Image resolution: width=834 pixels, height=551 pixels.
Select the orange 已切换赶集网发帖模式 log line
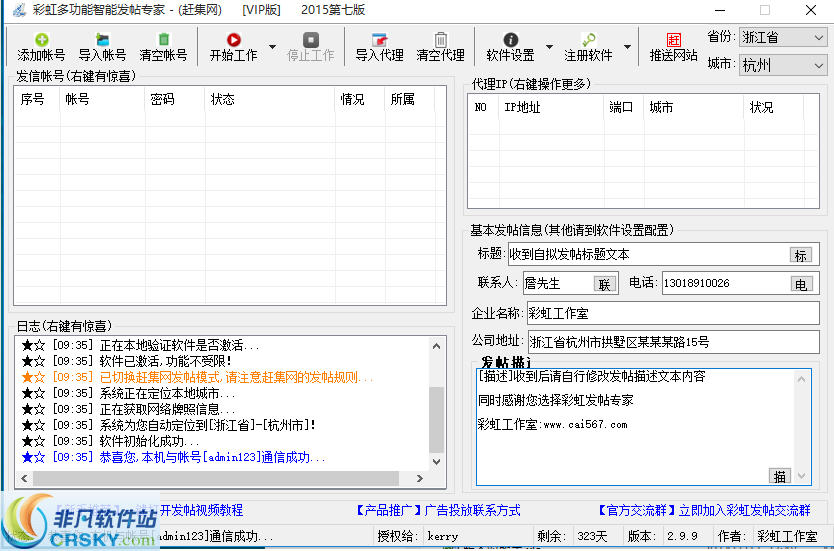click(197, 378)
